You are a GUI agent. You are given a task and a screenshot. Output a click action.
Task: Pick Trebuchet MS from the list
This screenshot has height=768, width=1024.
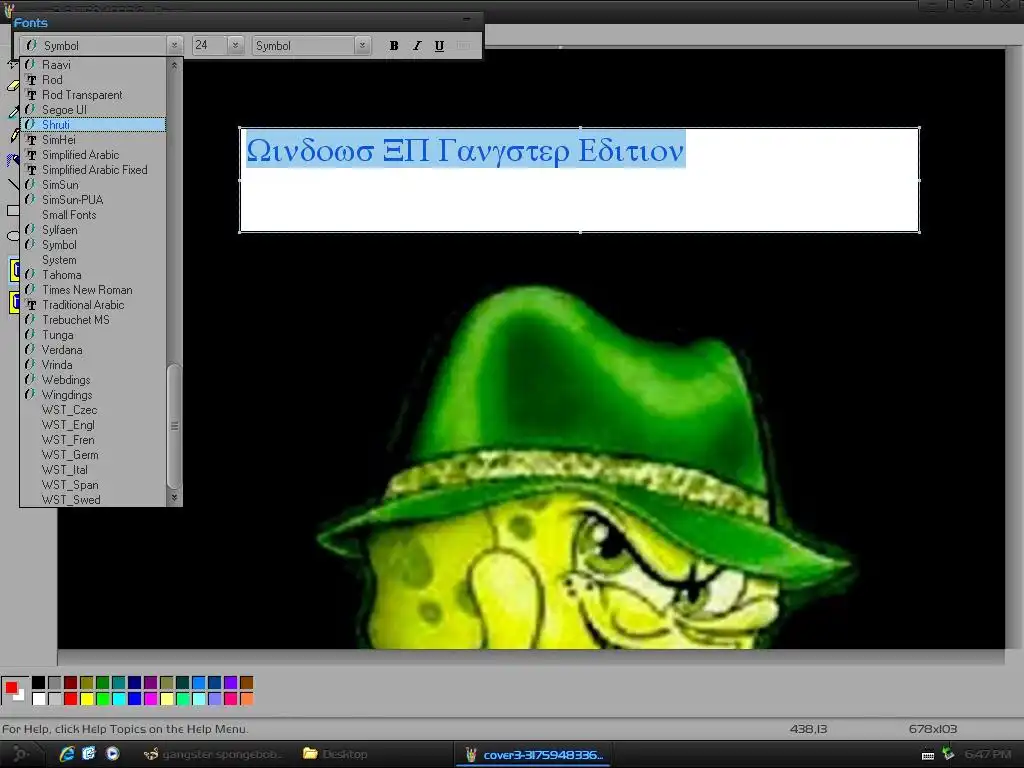pos(93,320)
